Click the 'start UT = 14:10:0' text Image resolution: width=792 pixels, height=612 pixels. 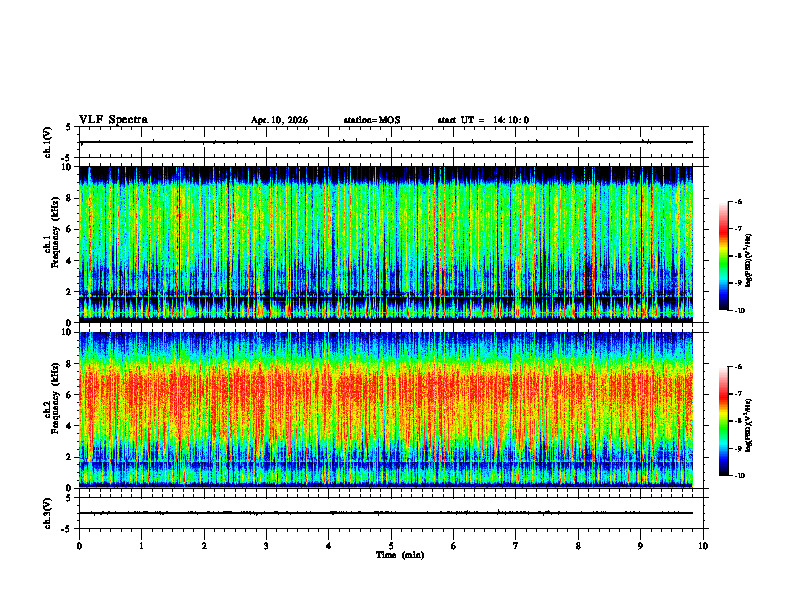tap(483, 120)
